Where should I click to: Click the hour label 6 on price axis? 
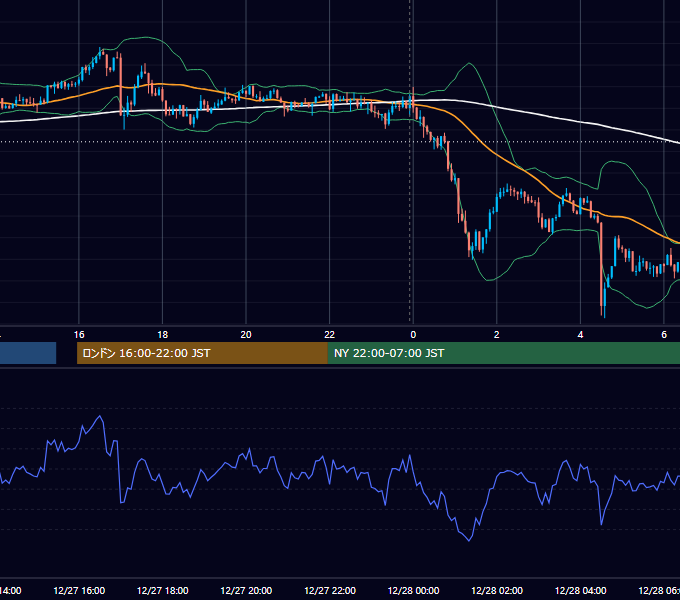click(664, 335)
